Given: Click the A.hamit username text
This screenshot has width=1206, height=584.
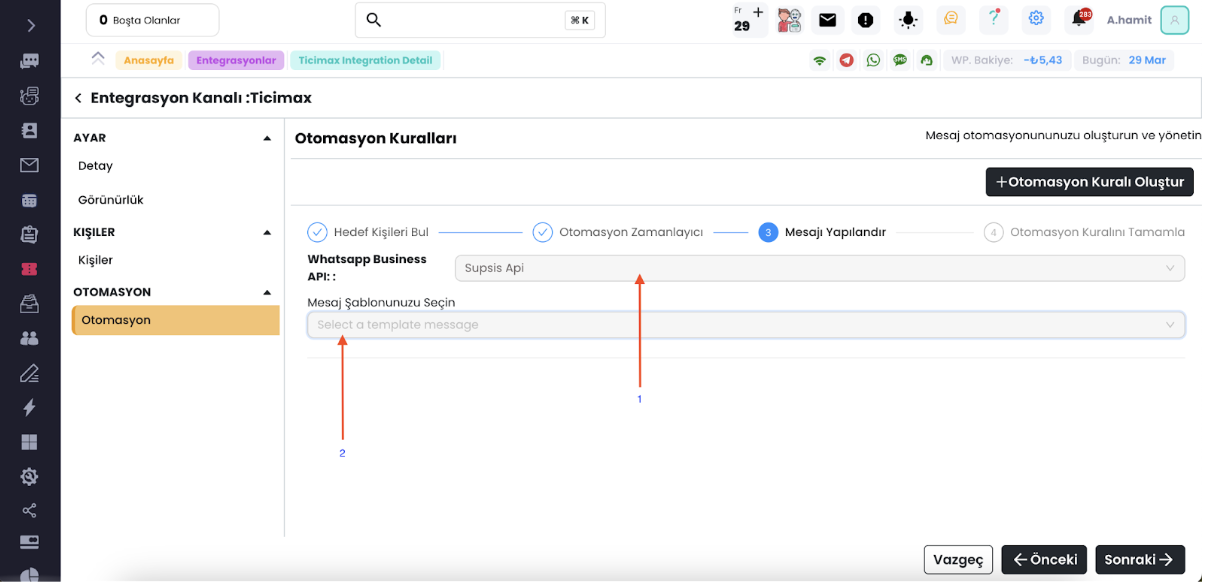Looking at the screenshot, I should [x=1129, y=20].
